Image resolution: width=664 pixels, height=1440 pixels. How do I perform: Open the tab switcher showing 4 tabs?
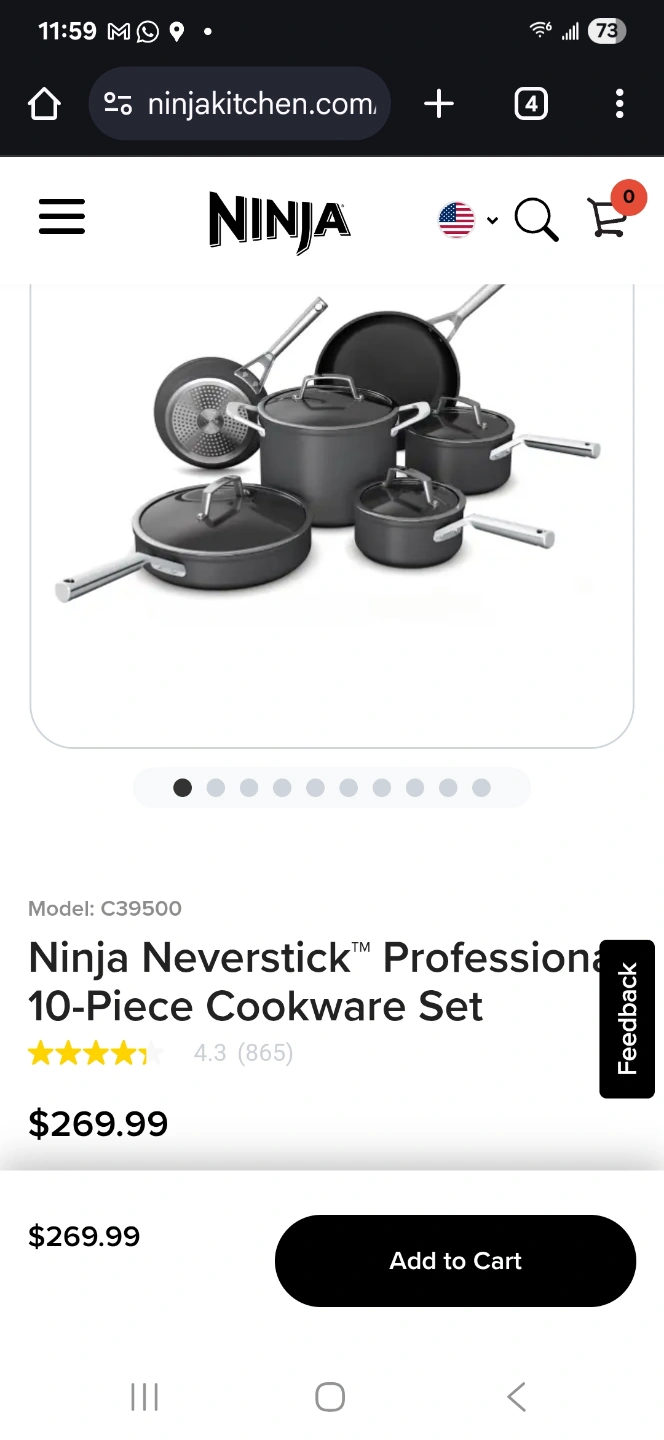531,104
